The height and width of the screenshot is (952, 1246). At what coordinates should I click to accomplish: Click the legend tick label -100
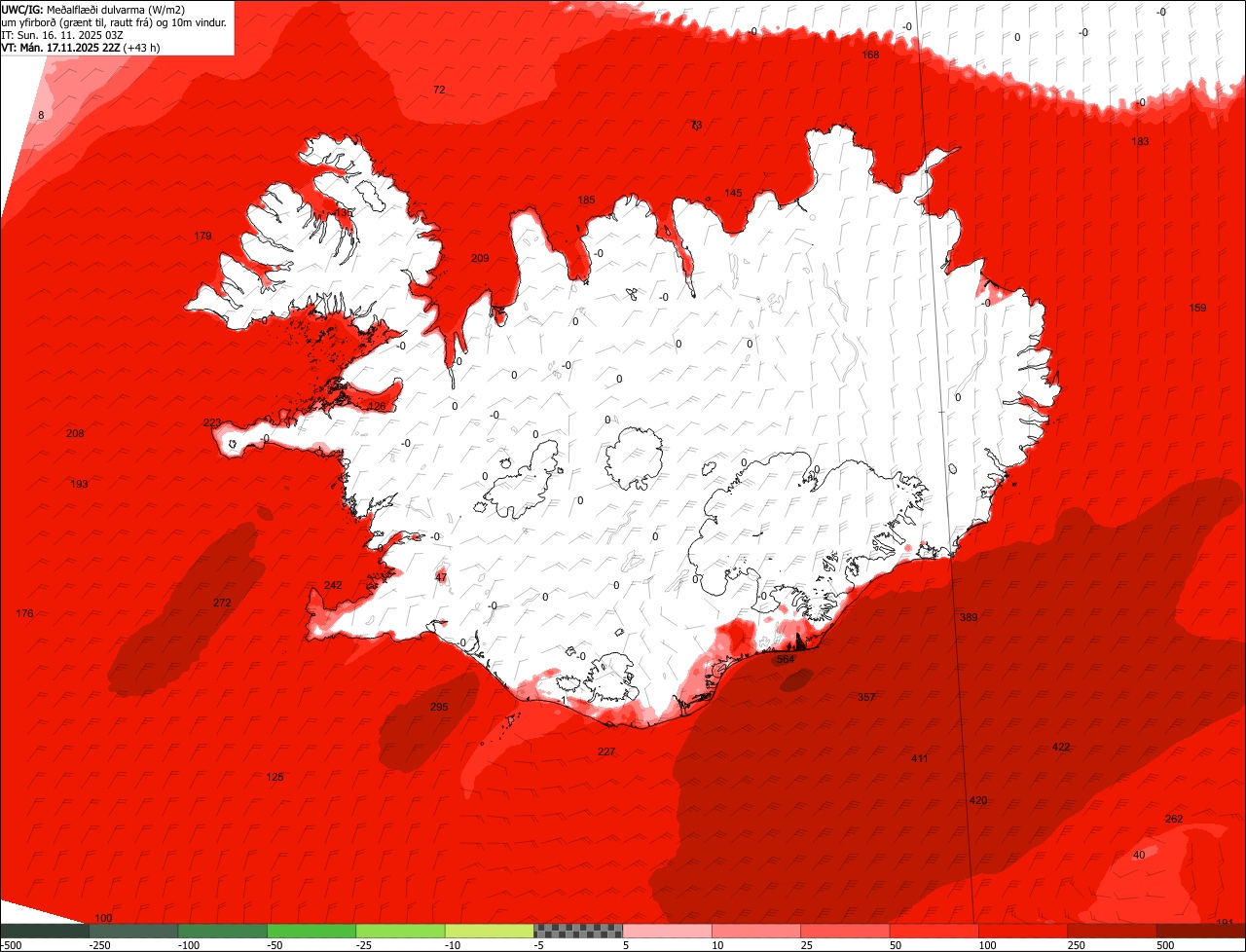pyautogui.click(x=189, y=945)
